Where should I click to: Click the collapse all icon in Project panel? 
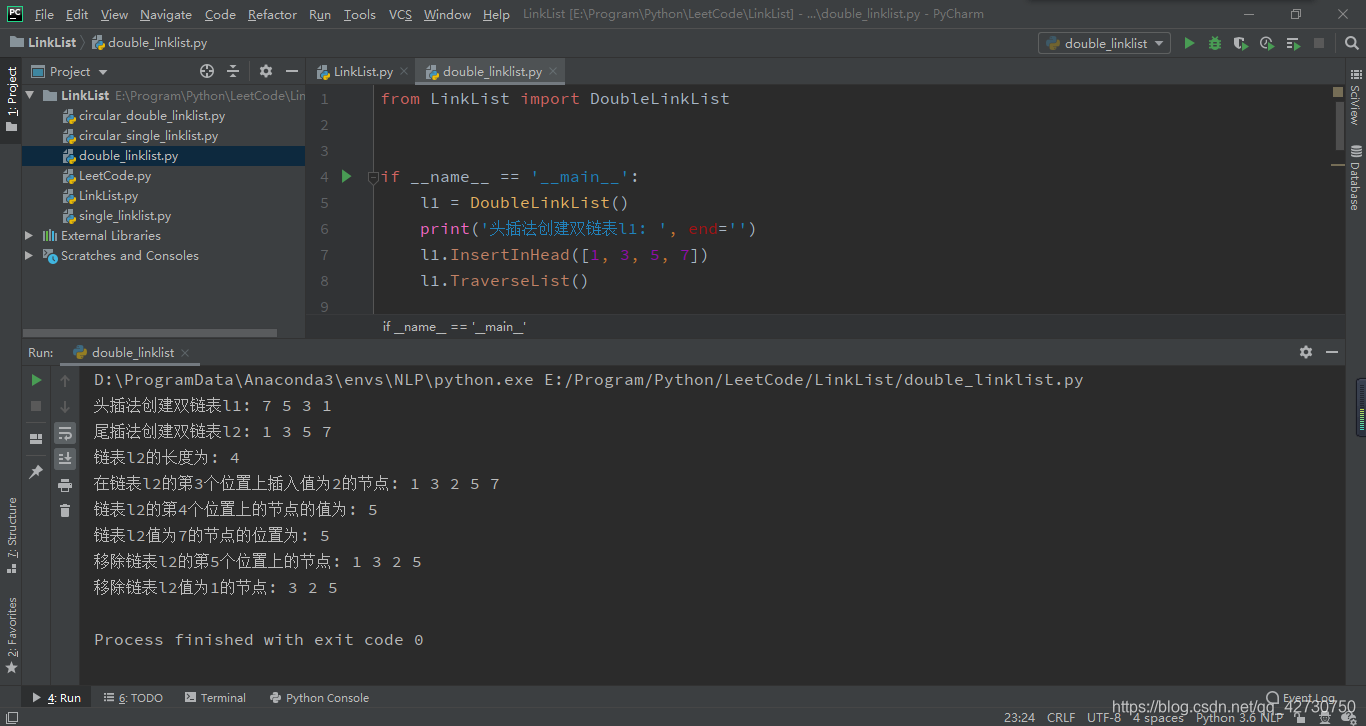[x=233, y=71]
